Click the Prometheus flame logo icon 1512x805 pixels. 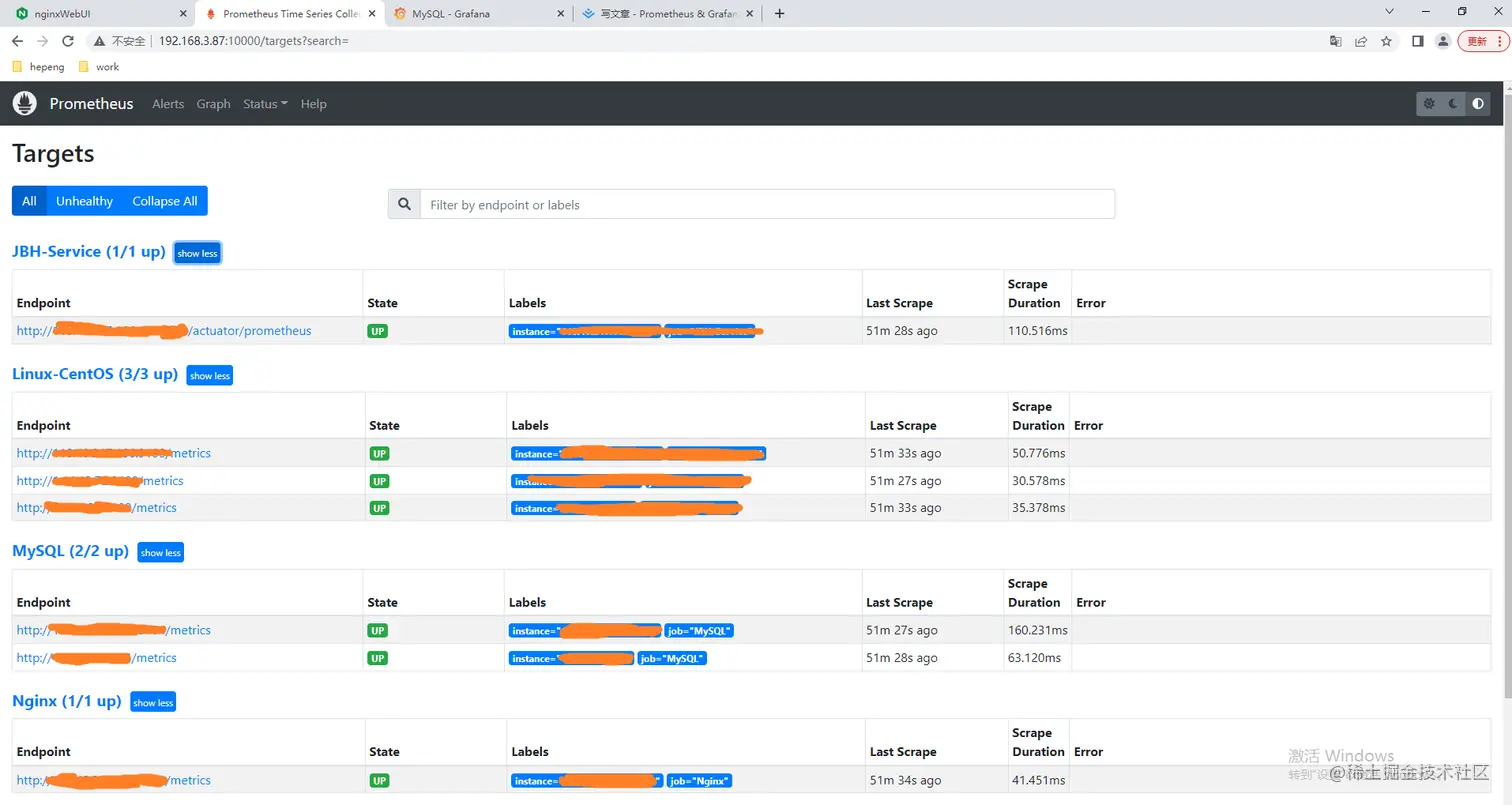pos(25,103)
